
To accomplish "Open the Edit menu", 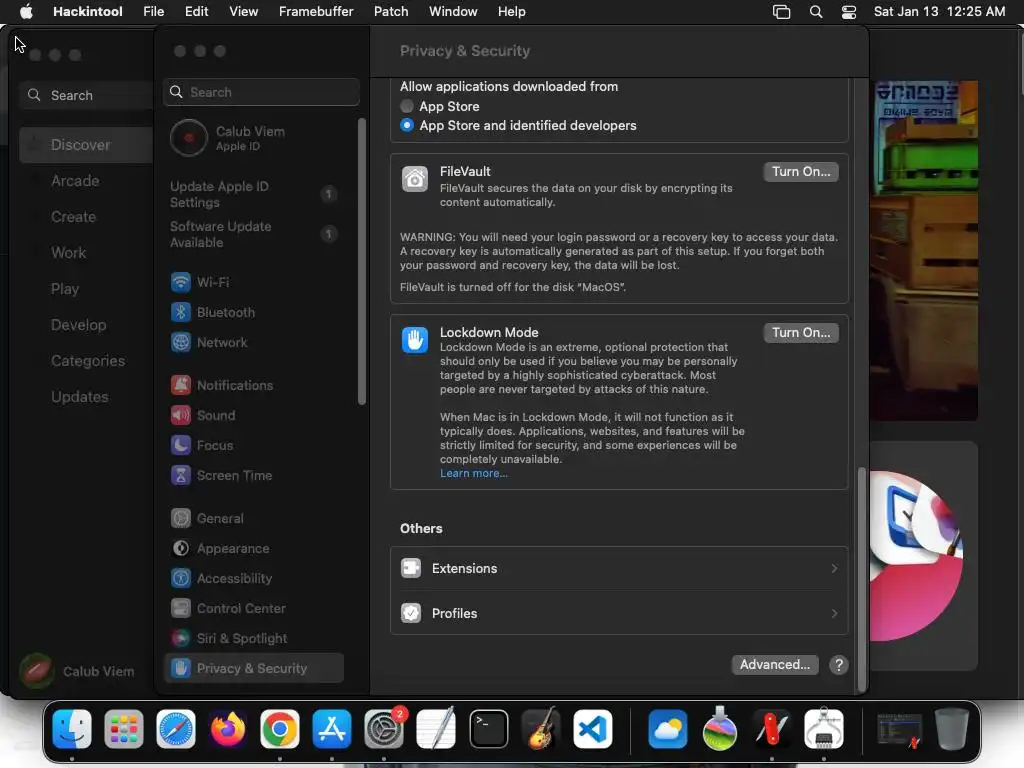I will (x=197, y=11).
